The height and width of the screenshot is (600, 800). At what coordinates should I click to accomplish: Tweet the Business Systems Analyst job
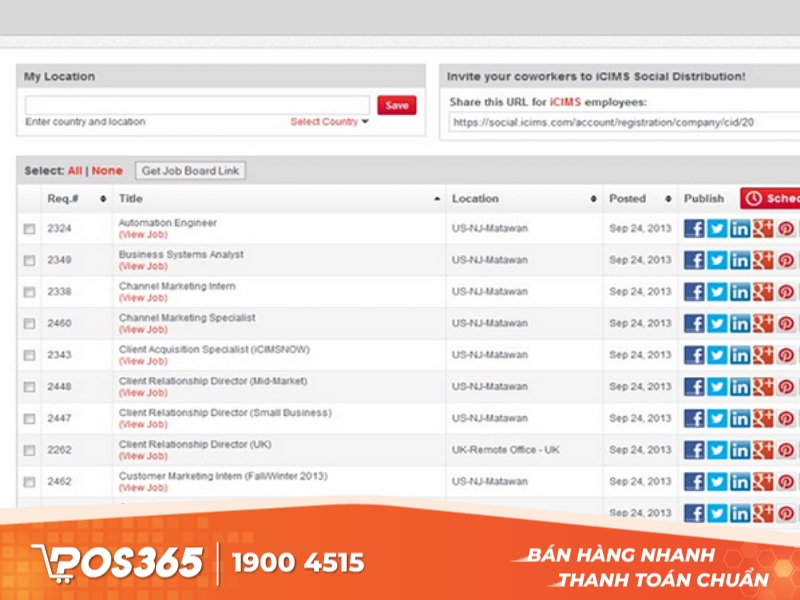717,260
